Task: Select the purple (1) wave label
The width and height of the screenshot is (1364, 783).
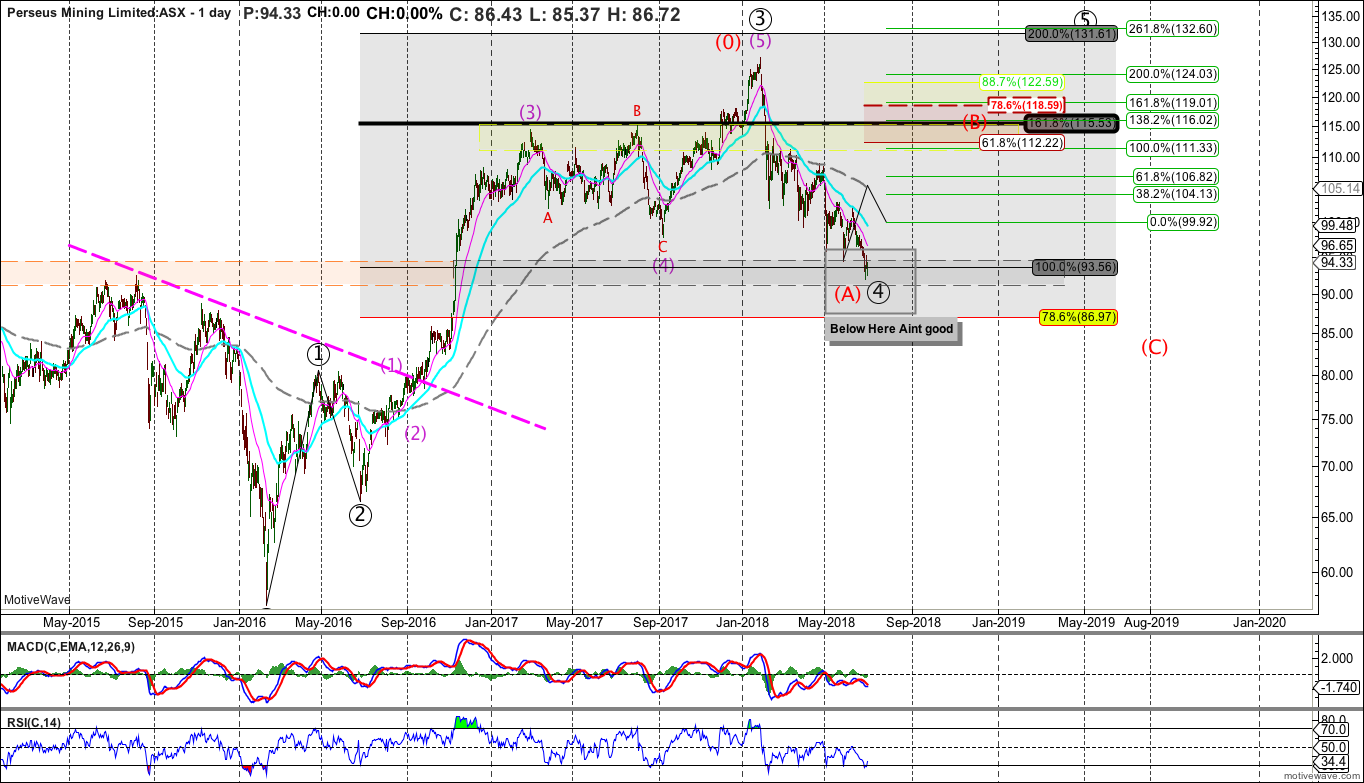Action: point(391,365)
